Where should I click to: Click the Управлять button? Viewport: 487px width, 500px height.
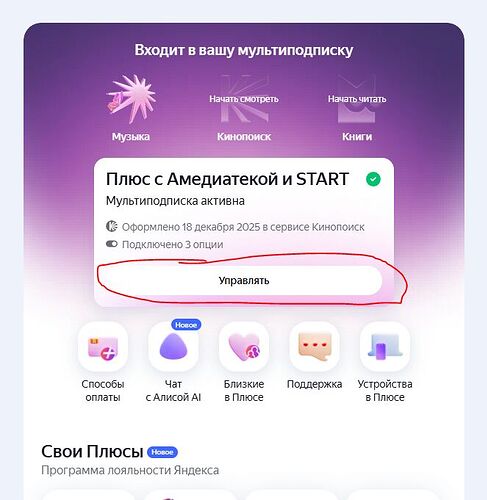244,280
